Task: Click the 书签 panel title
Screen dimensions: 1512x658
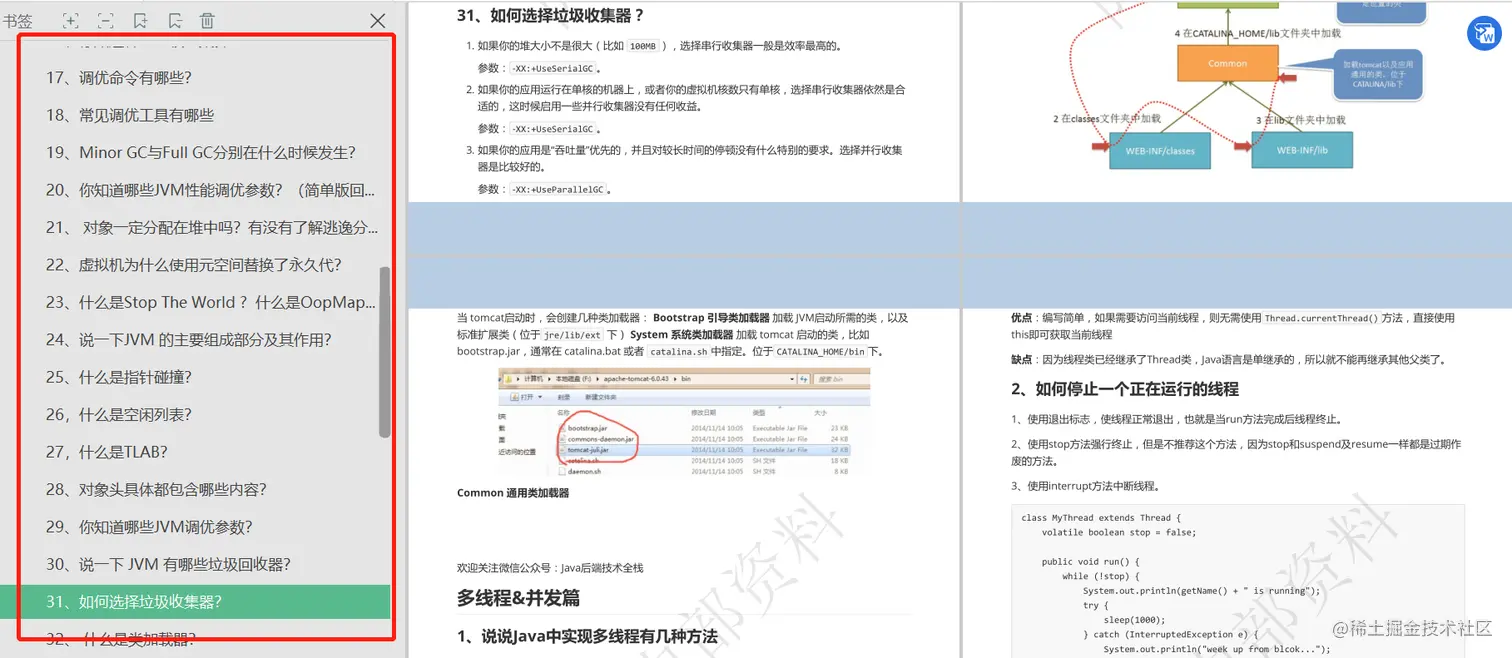Action: point(17,20)
